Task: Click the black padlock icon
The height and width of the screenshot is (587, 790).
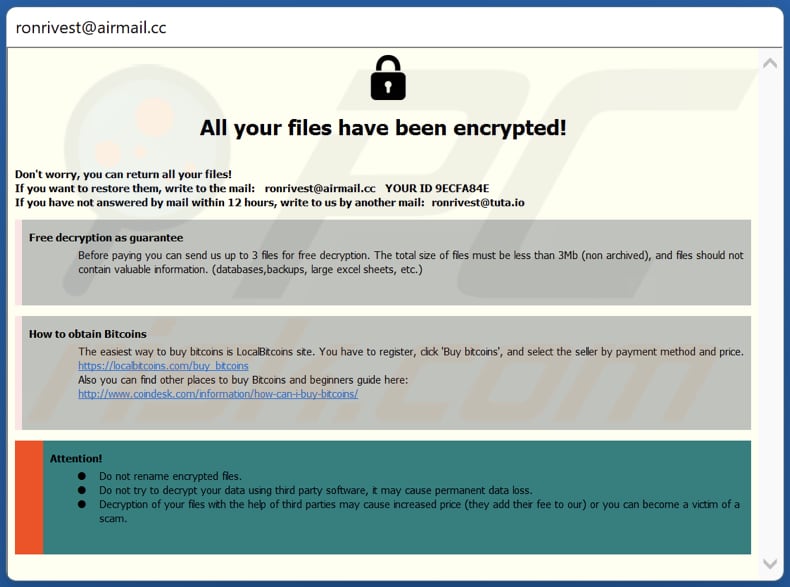Action: pyautogui.click(x=387, y=78)
